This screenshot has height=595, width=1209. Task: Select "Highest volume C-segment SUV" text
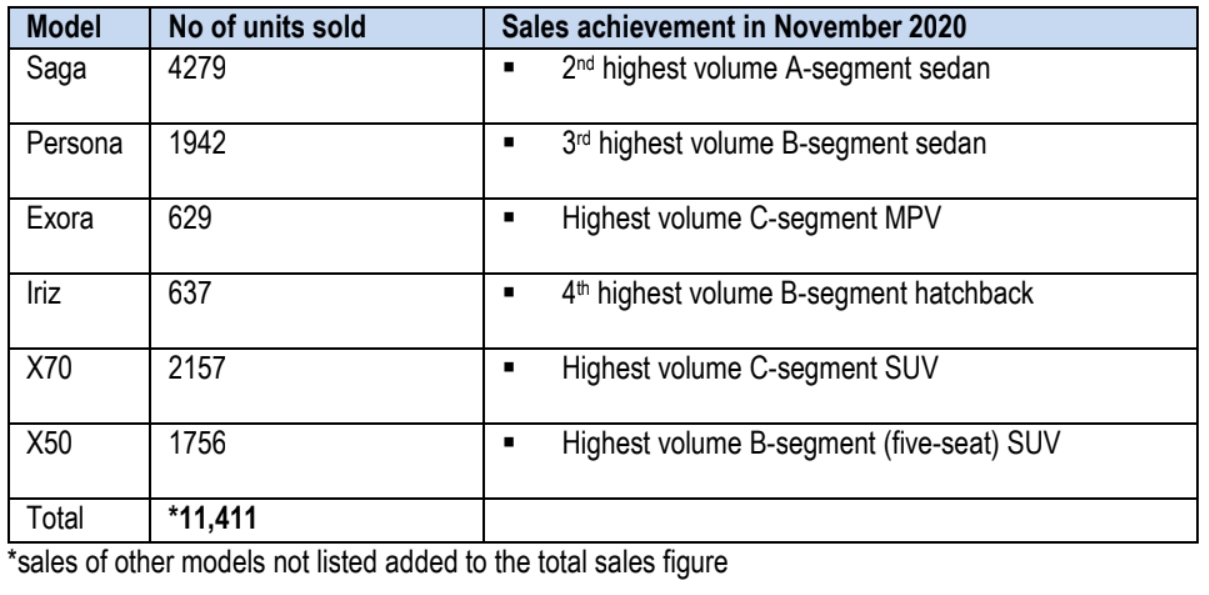coord(748,368)
